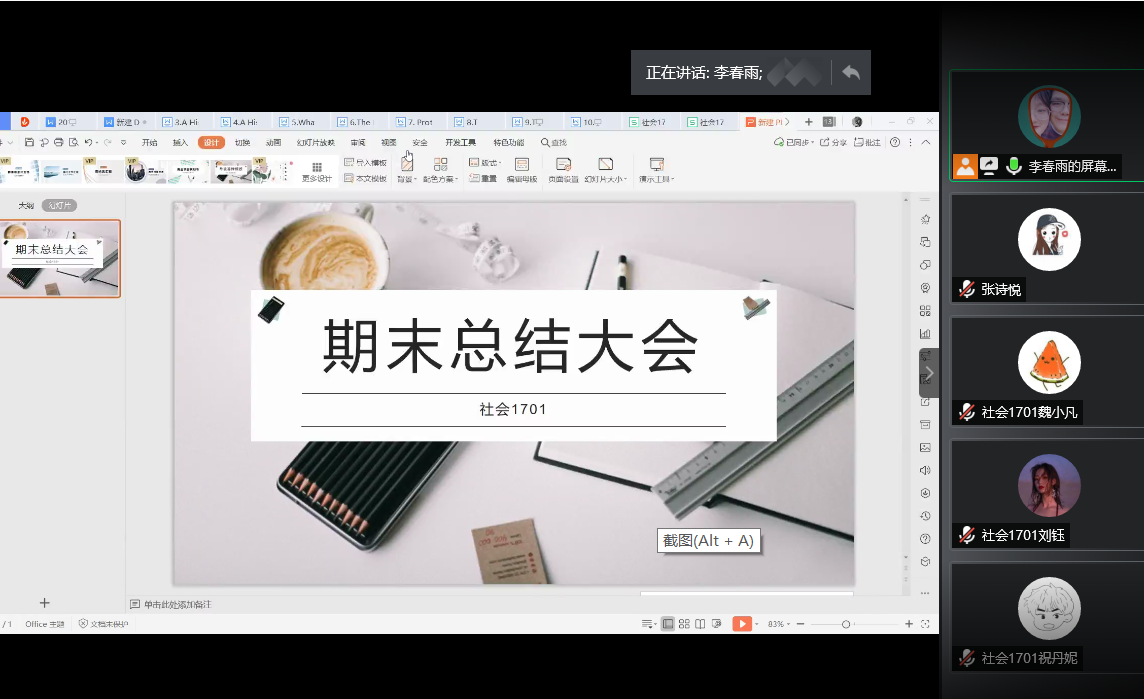Toggle 李春雨's microphone indicator
Viewport: 1144px width, 699px height.
pyautogui.click(x=1013, y=166)
